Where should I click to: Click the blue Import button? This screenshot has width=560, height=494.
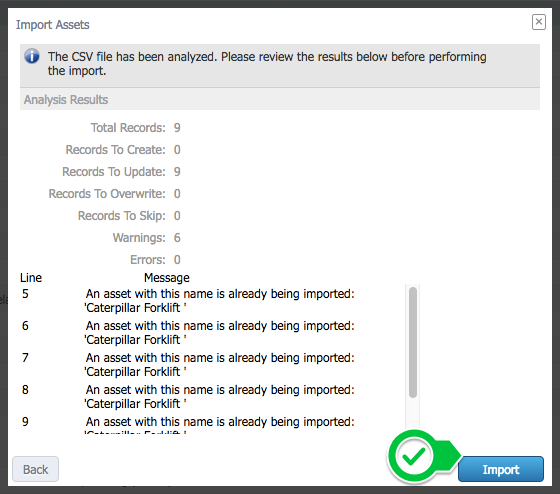point(501,469)
